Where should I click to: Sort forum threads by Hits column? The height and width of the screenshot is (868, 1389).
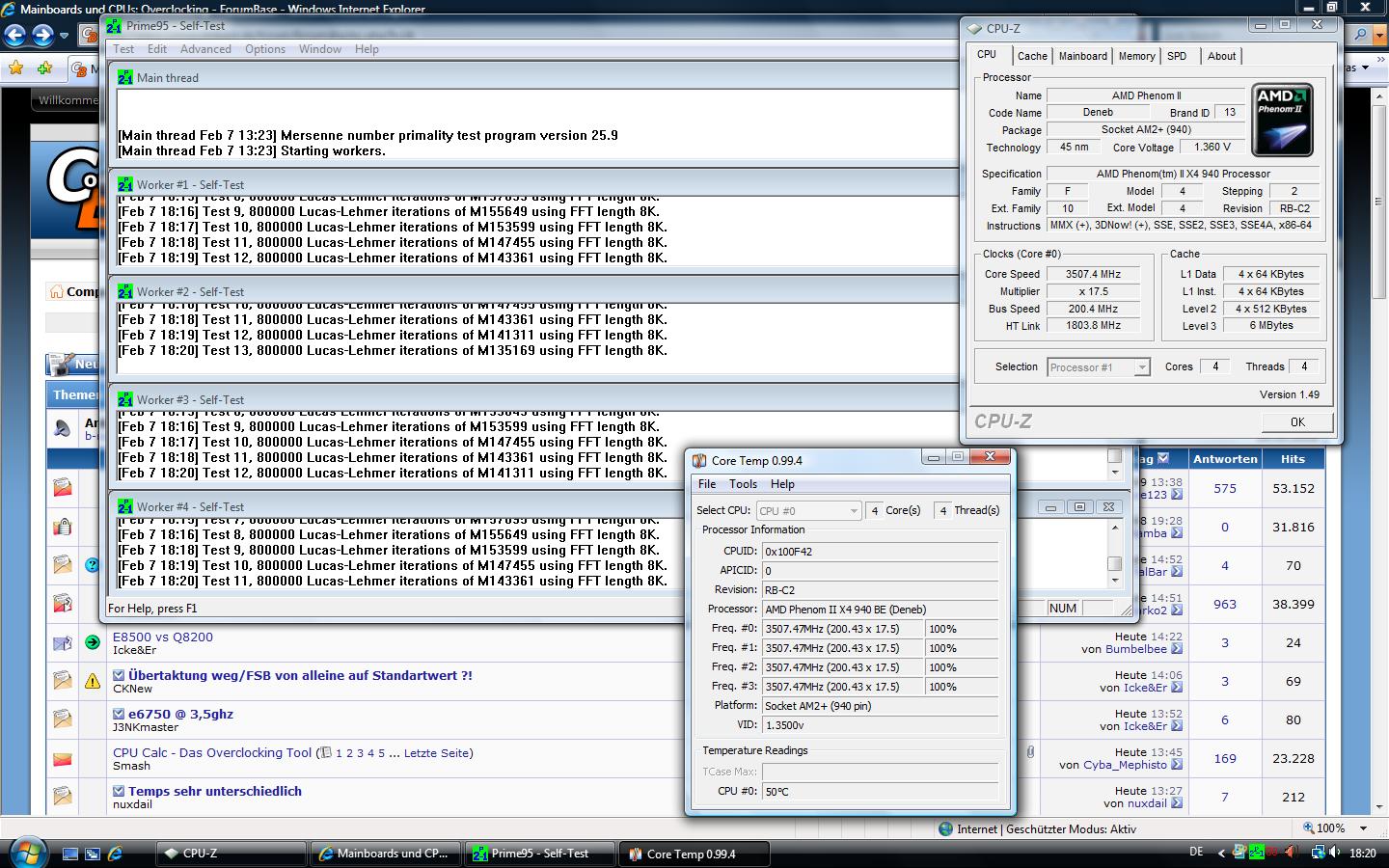(1293, 459)
